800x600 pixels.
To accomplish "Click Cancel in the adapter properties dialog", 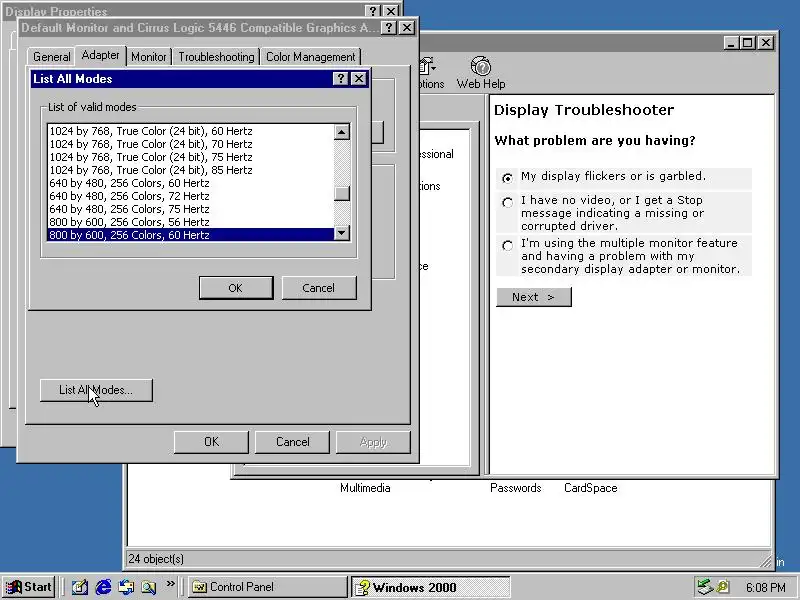I will point(292,442).
